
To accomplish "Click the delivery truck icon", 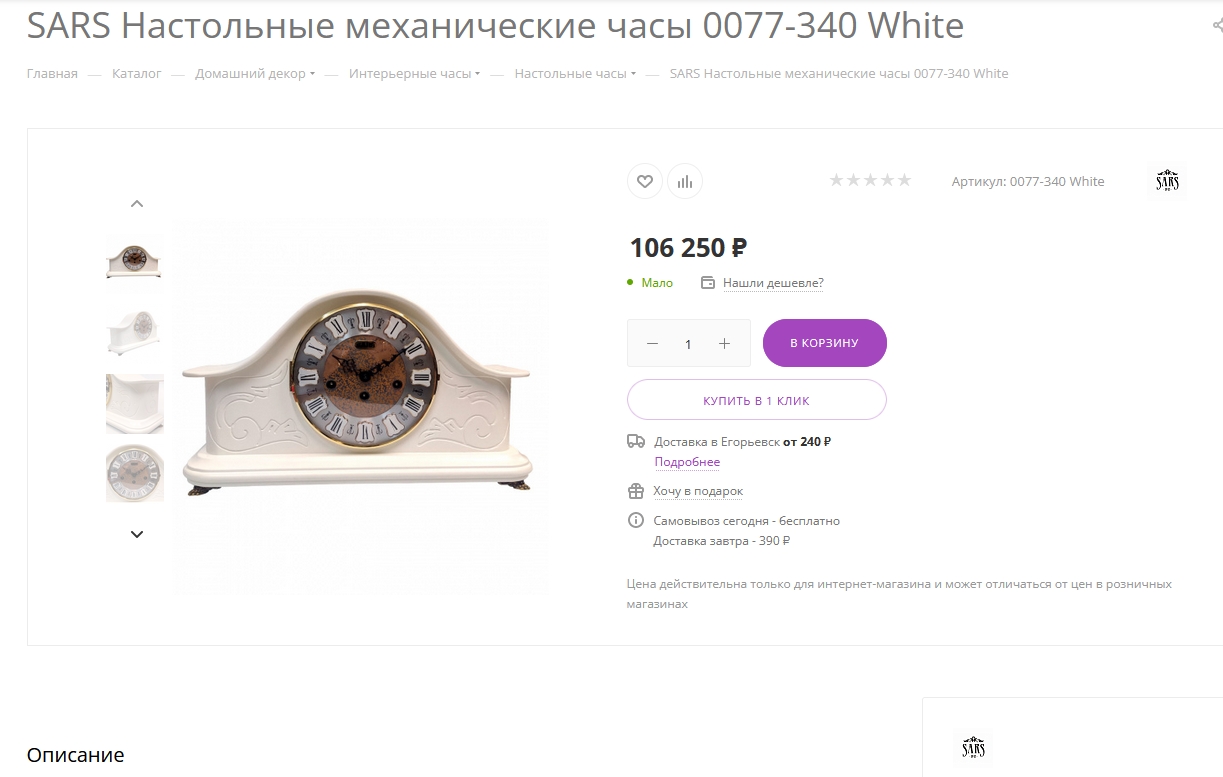I will coord(636,441).
